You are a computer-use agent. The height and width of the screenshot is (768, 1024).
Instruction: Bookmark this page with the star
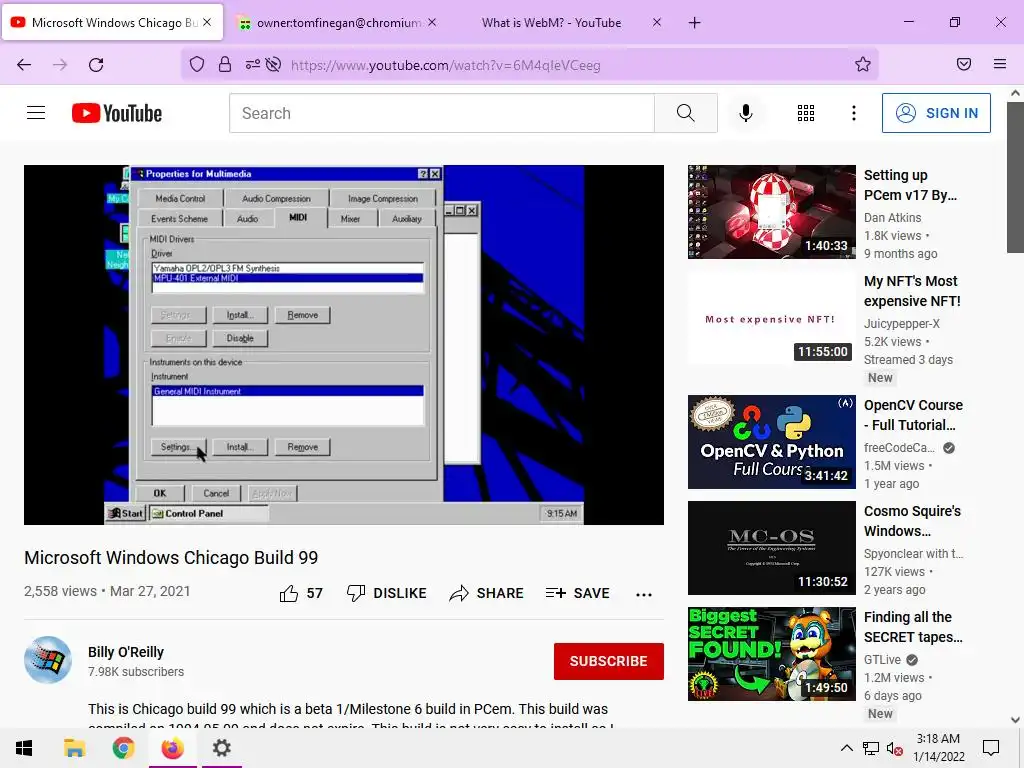click(863, 64)
